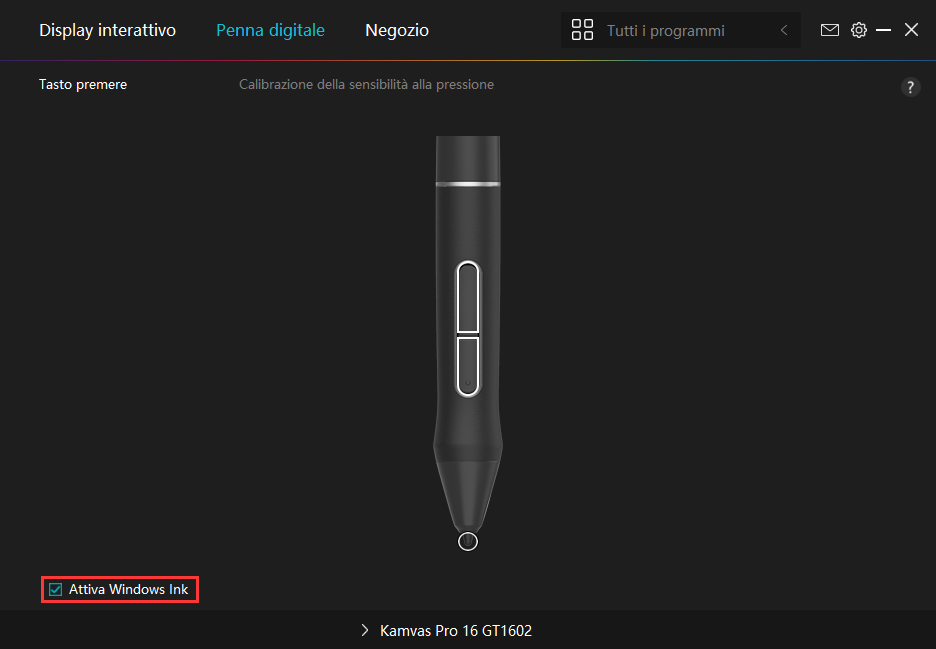Click the Attiva Windows Ink label text
This screenshot has height=649, width=936.
(128, 590)
